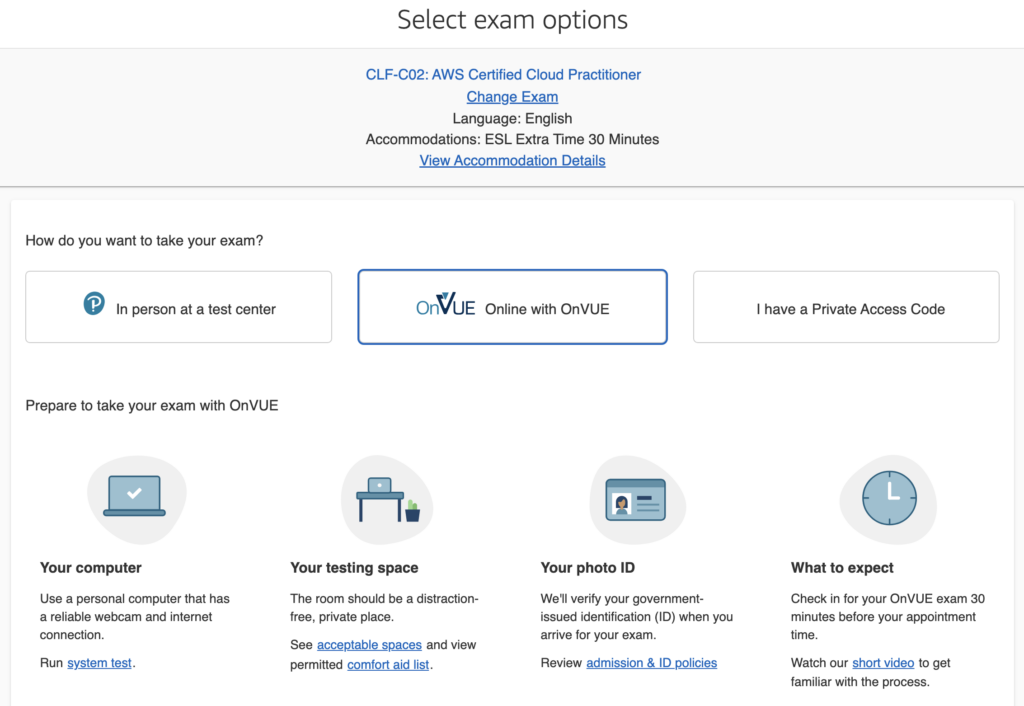Click the Pearson logo icon in test center option
The width and height of the screenshot is (1024, 706).
(x=94, y=304)
